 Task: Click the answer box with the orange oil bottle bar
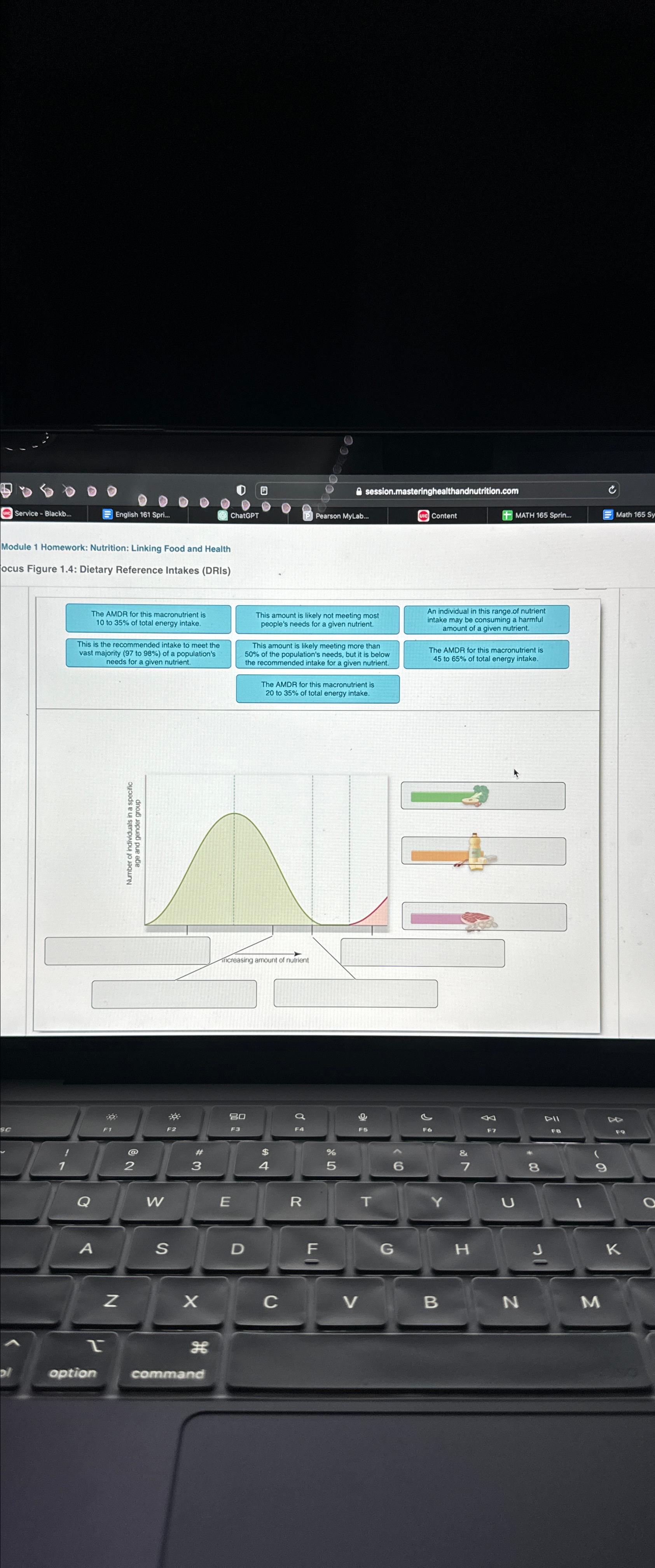484,851
